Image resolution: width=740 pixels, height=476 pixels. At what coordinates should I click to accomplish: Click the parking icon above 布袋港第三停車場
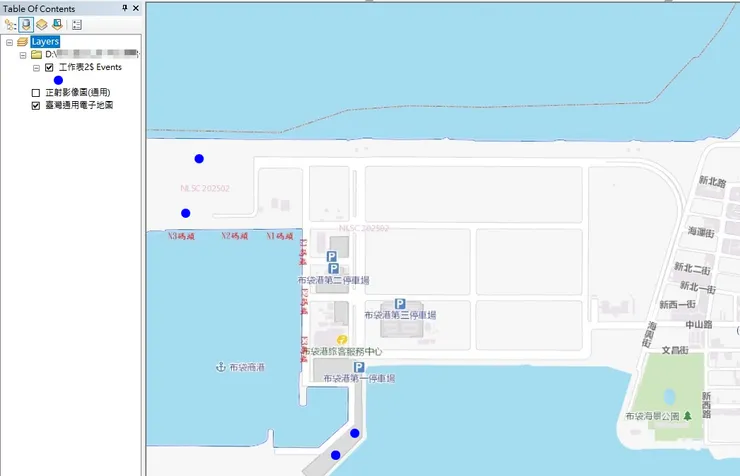pos(400,304)
